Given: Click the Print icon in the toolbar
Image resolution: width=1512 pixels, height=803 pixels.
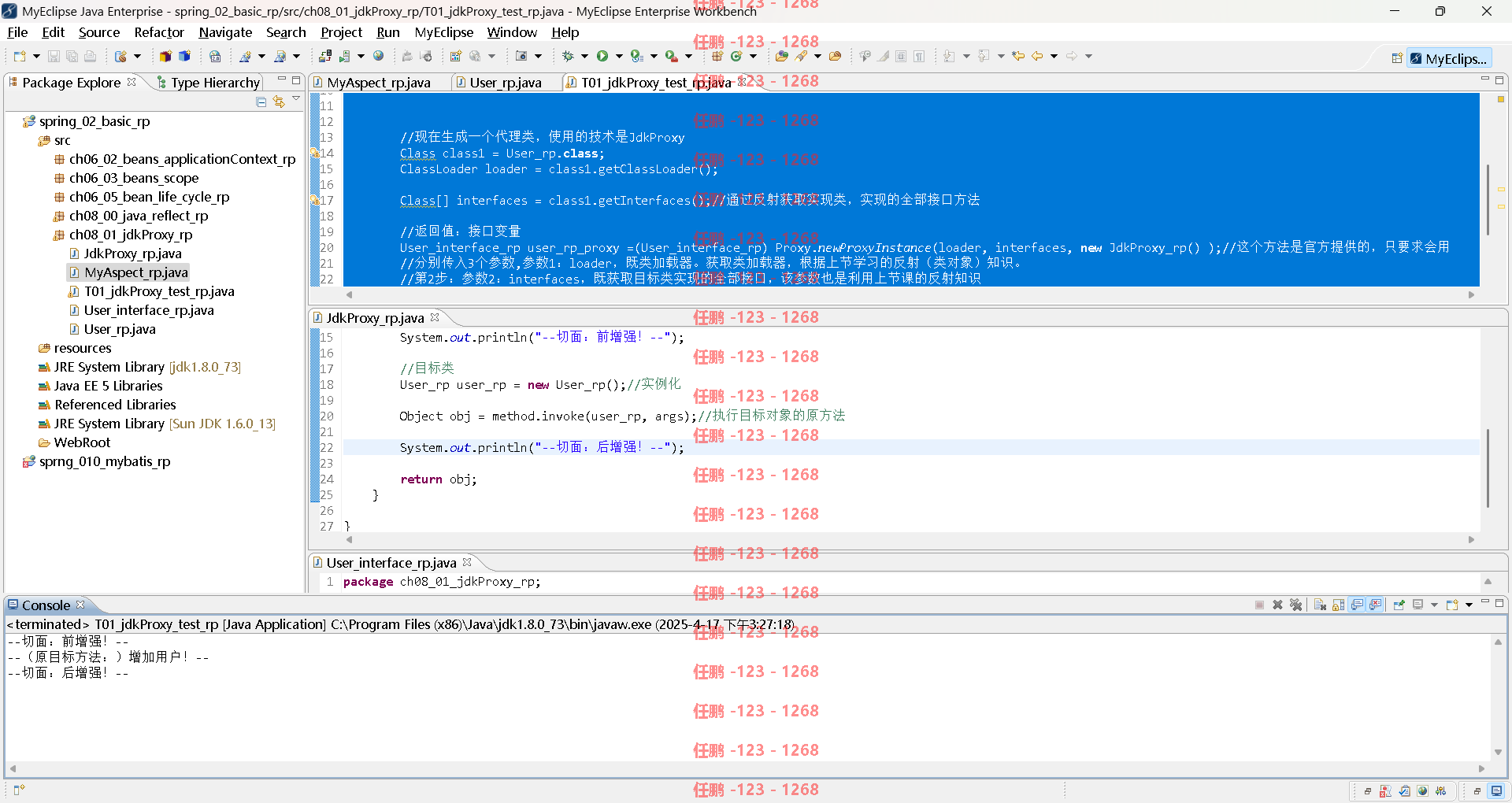Looking at the screenshot, I should tap(91, 56).
